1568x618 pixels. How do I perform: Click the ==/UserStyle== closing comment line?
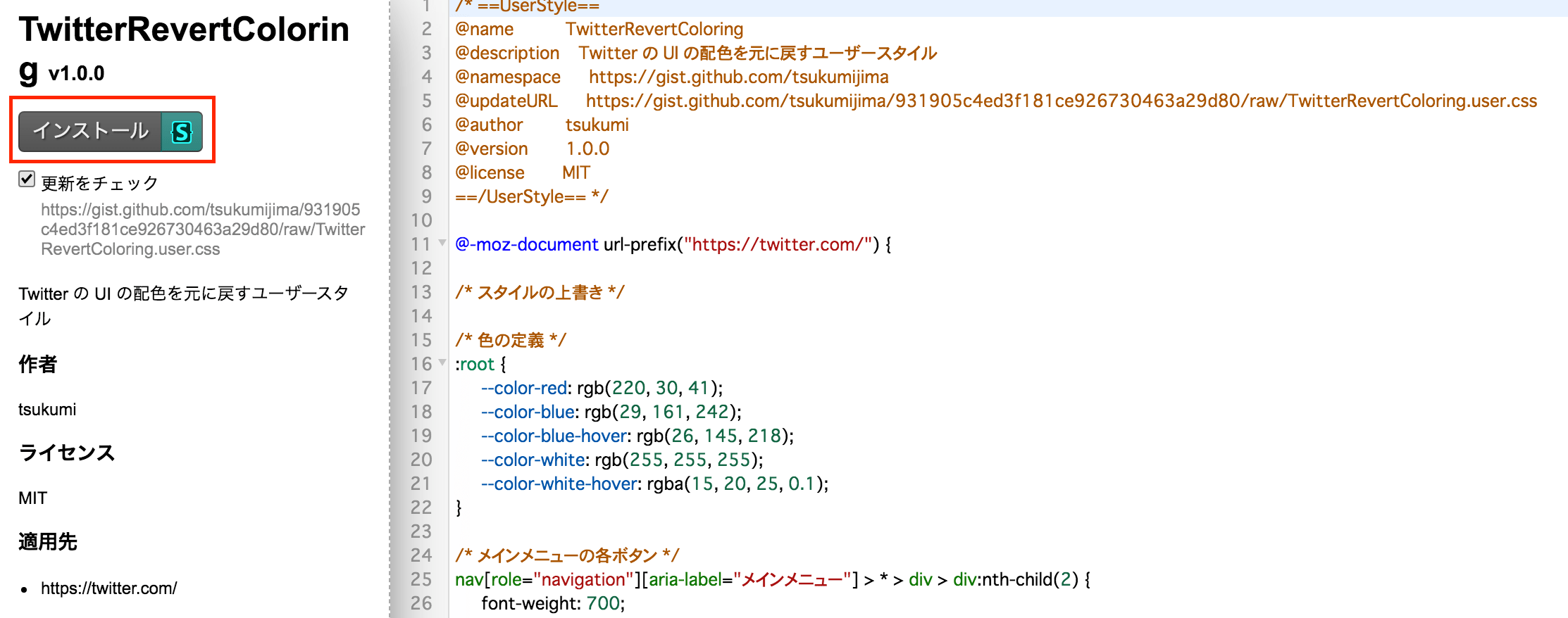point(531,196)
